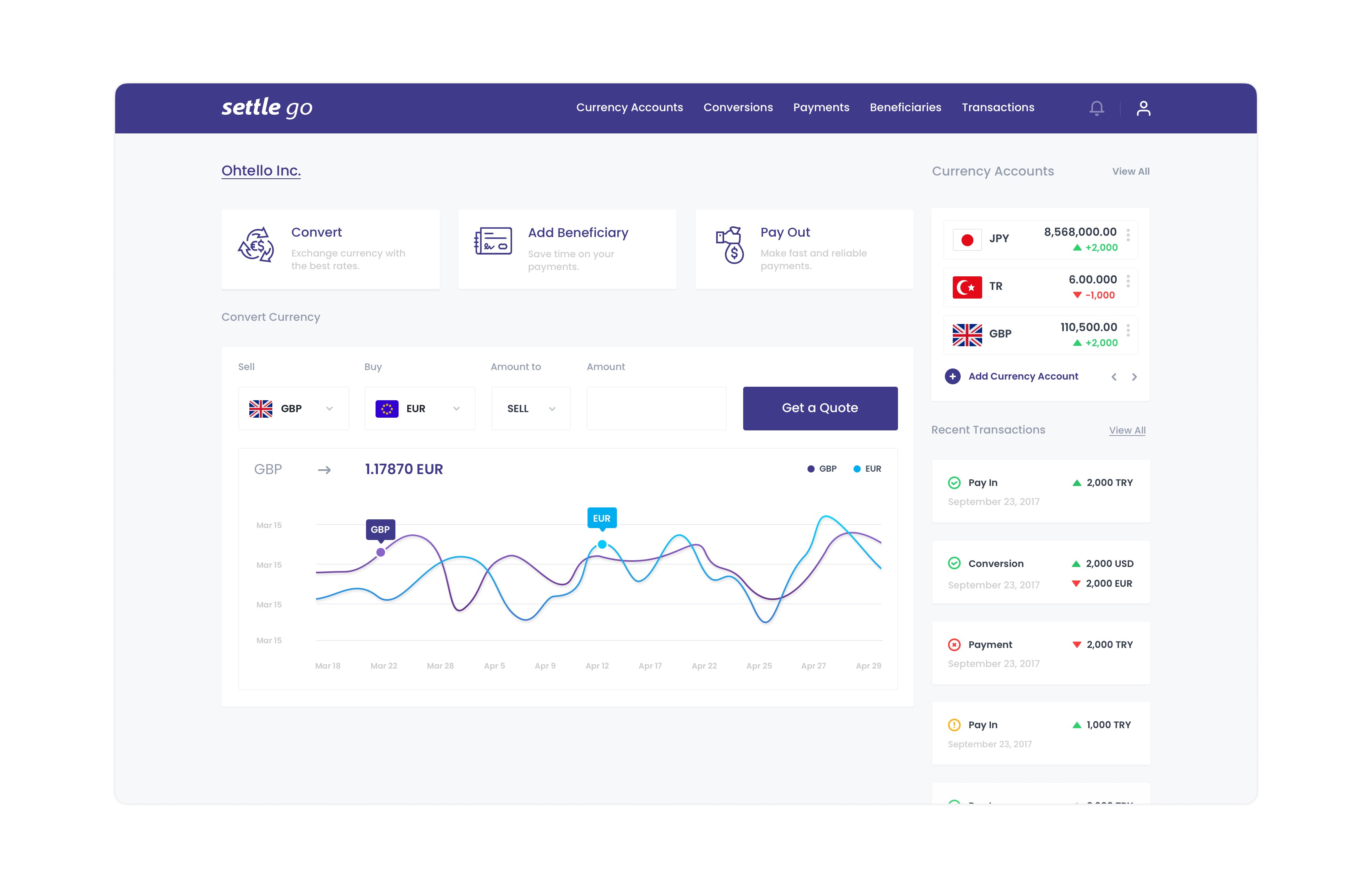Screen dimensions: 1372x887
Task: Click the Ohtello Inc. company link
Action: pyautogui.click(x=261, y=171)
